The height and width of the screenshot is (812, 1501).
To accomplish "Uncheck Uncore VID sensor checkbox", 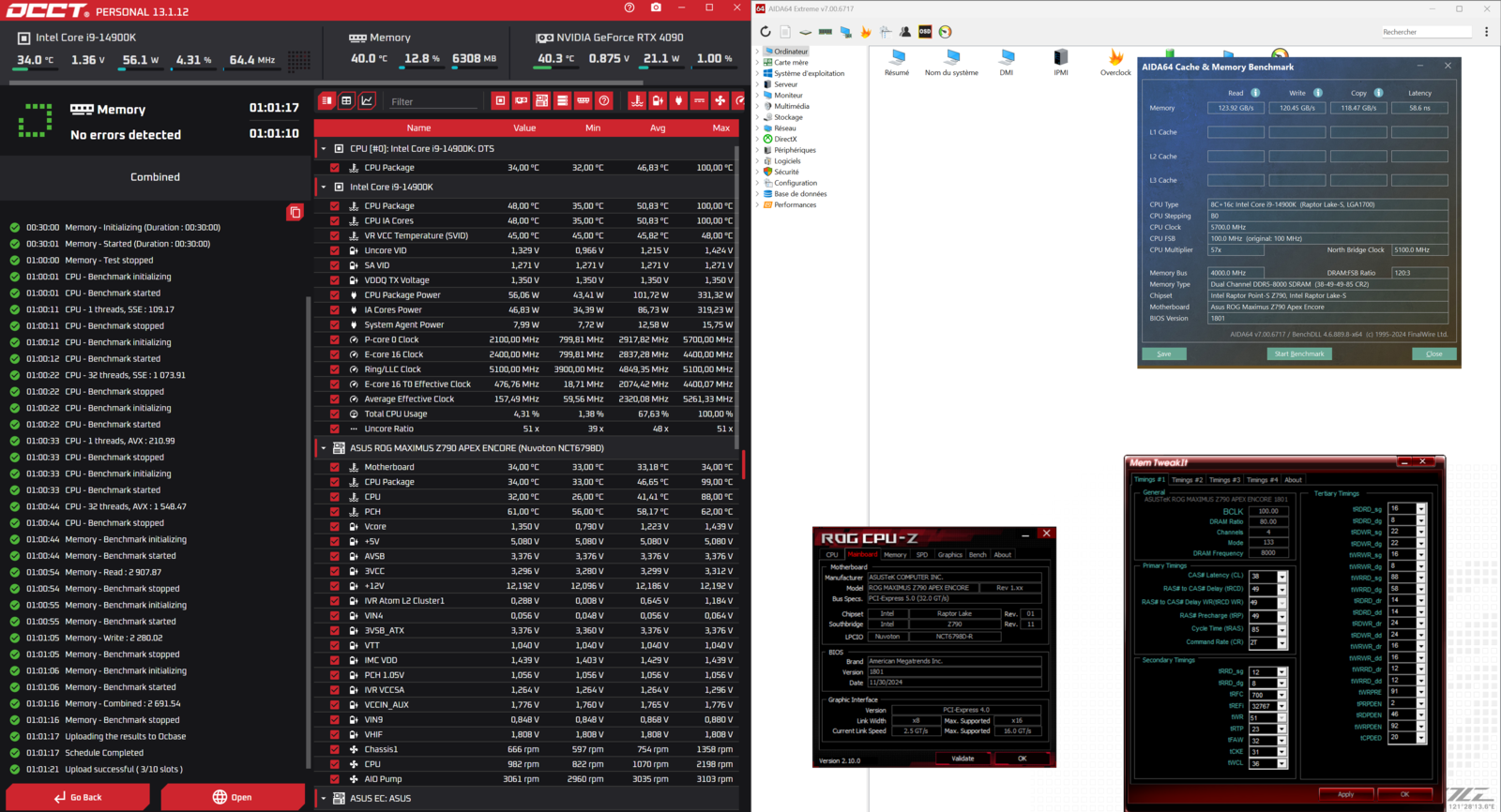I will pos(334,250).
